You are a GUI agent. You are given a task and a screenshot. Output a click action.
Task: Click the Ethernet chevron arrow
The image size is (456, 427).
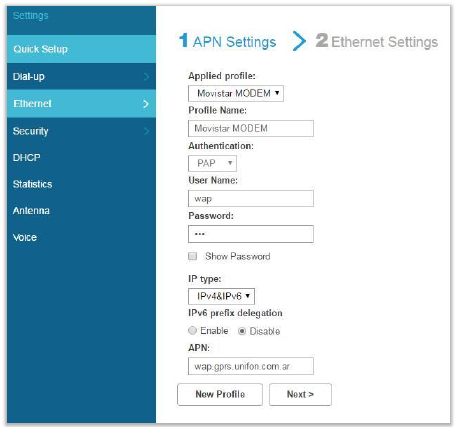click(x=146, y=104)
